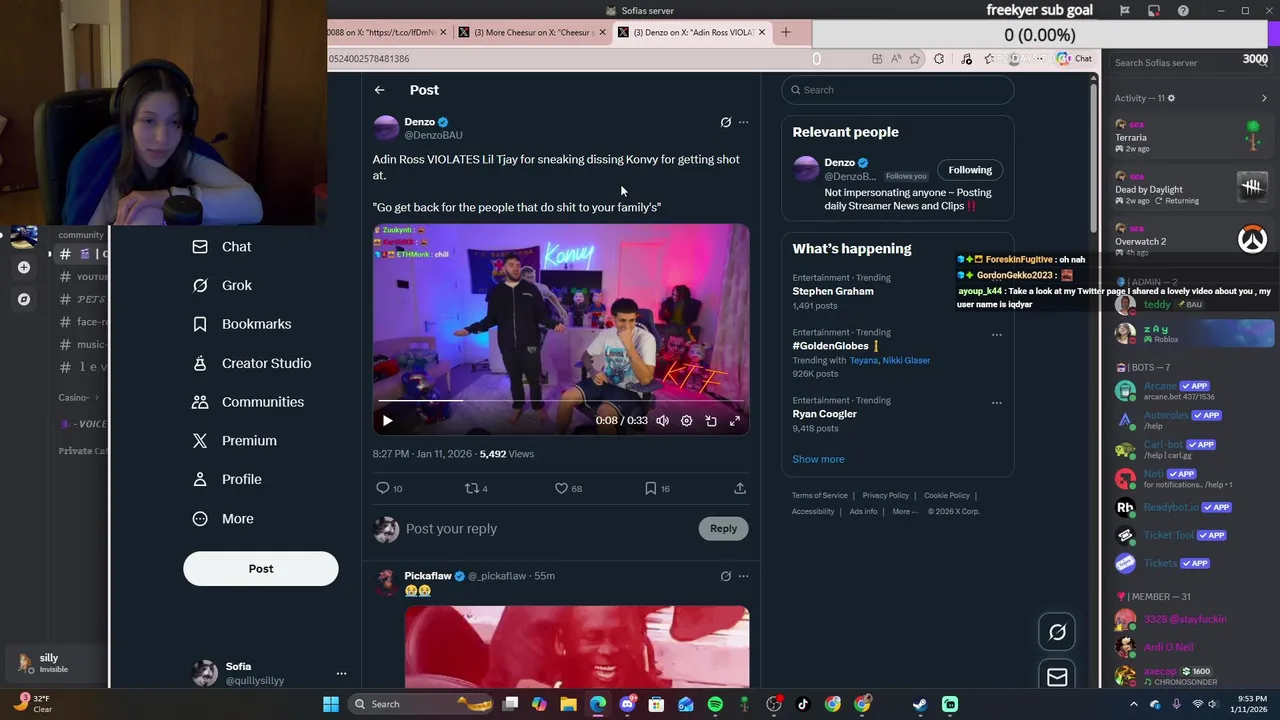Open more options on Pickaflaw's reply
The image size is (1280, 720).
click(743, 576)
